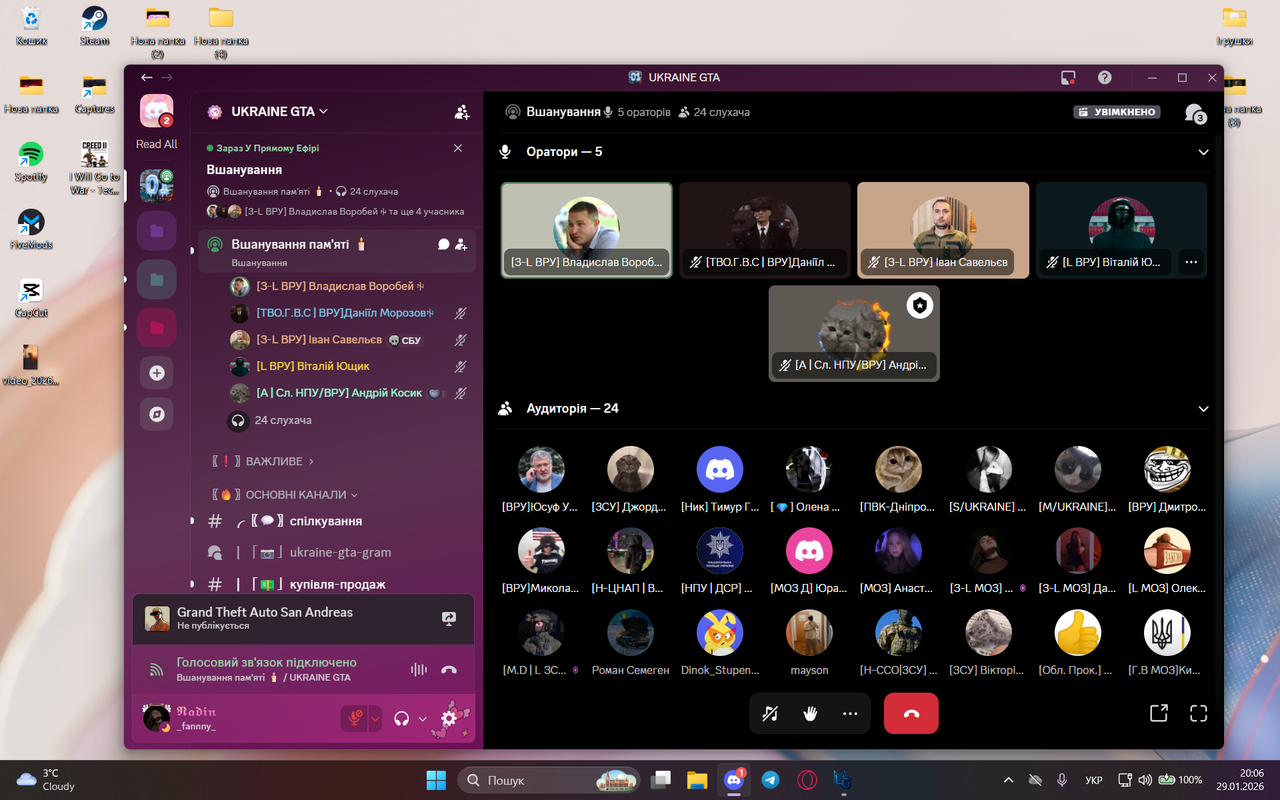Select the Вшанування пам'яті stage channel
Screen dimensions: 1280x800
tap(336, 251)
